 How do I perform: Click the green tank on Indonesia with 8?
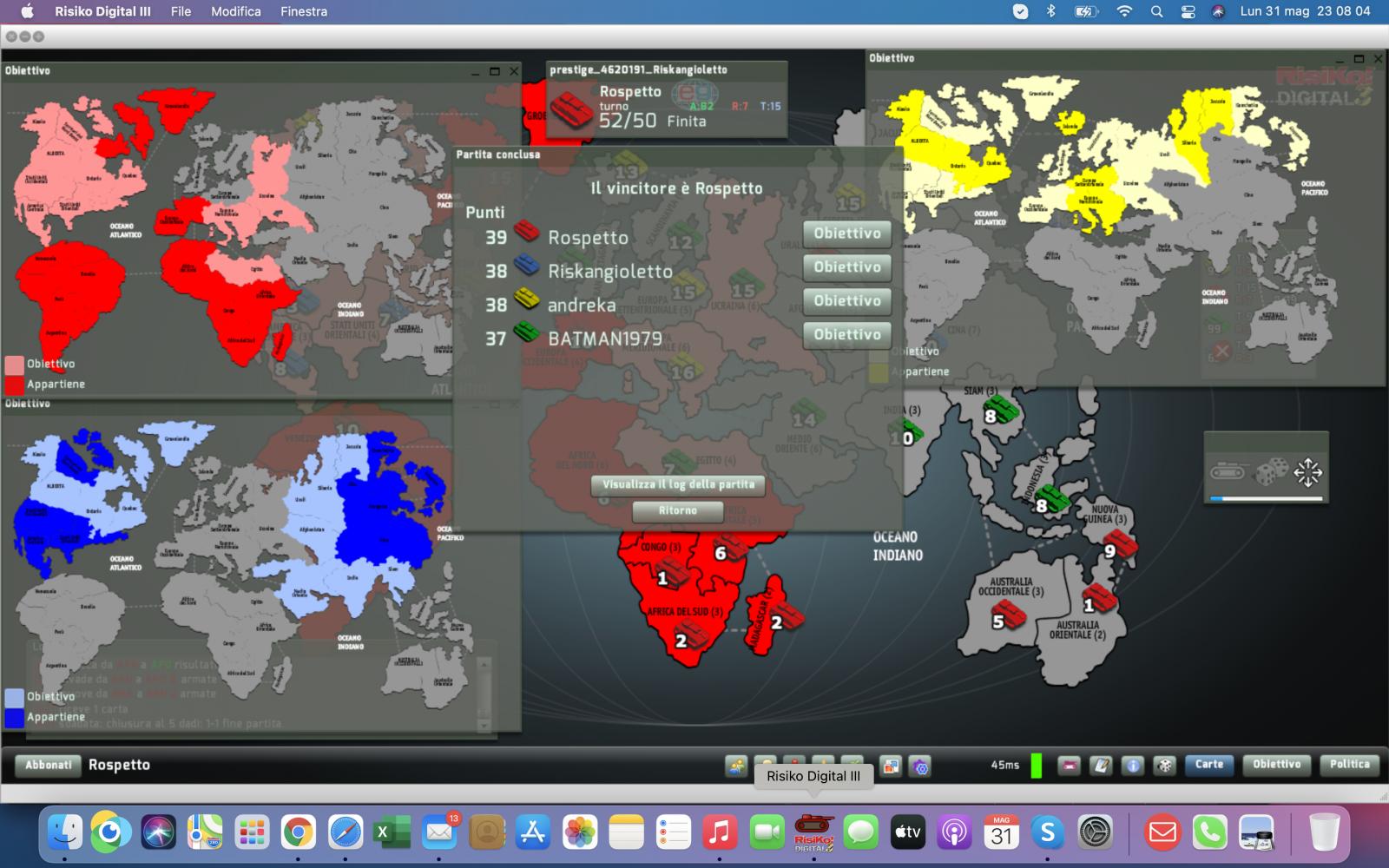click(1051, 499)
